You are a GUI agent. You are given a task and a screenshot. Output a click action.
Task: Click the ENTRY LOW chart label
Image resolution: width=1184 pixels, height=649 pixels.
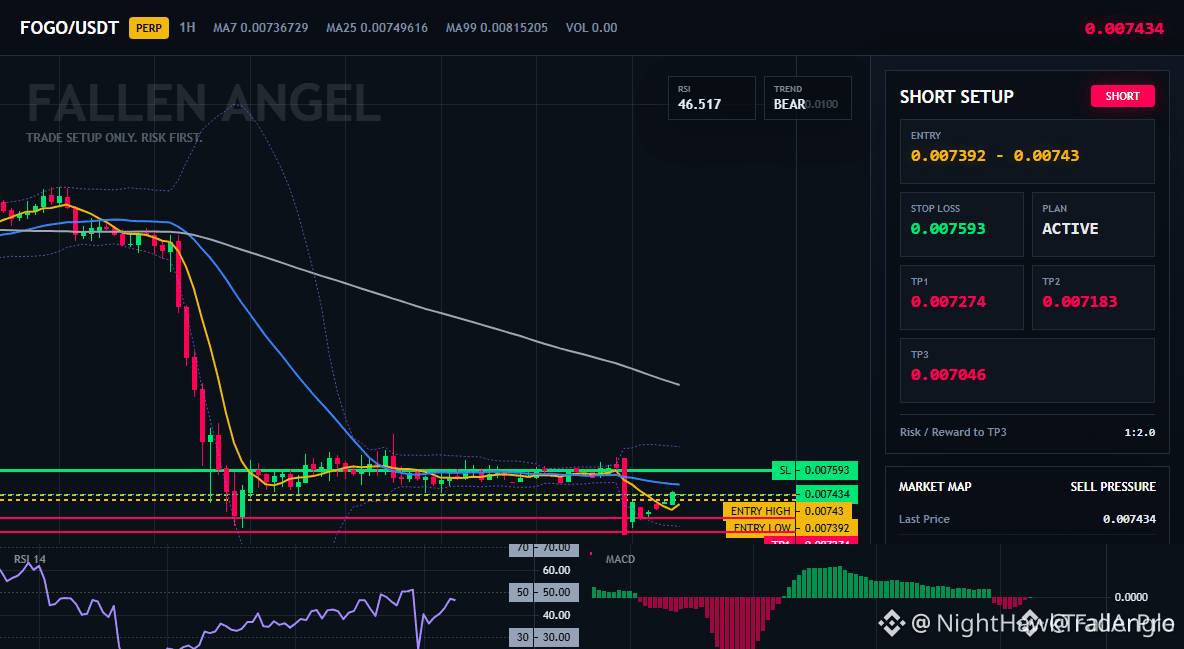[x=762, y=528]
